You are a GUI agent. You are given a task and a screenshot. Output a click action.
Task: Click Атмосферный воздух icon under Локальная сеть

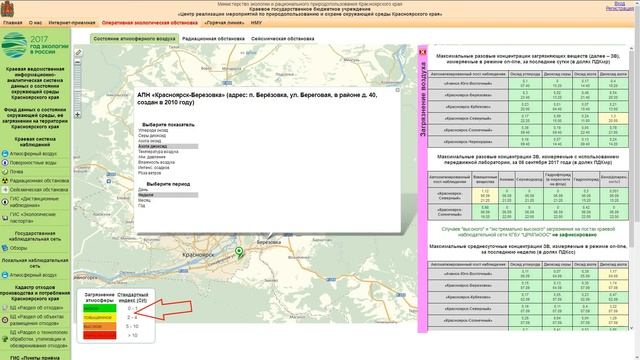click(5, 275)
